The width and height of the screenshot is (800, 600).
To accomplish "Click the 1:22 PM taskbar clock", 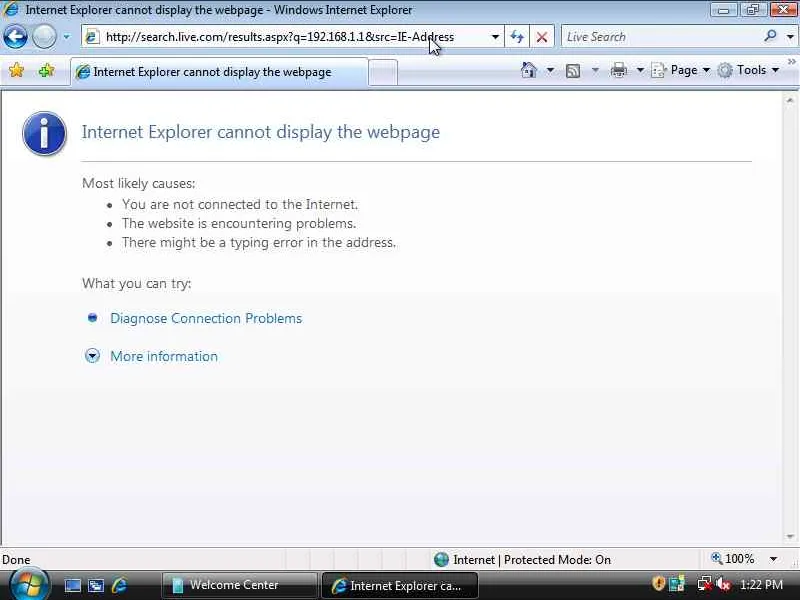I will [x=761, y=584].
